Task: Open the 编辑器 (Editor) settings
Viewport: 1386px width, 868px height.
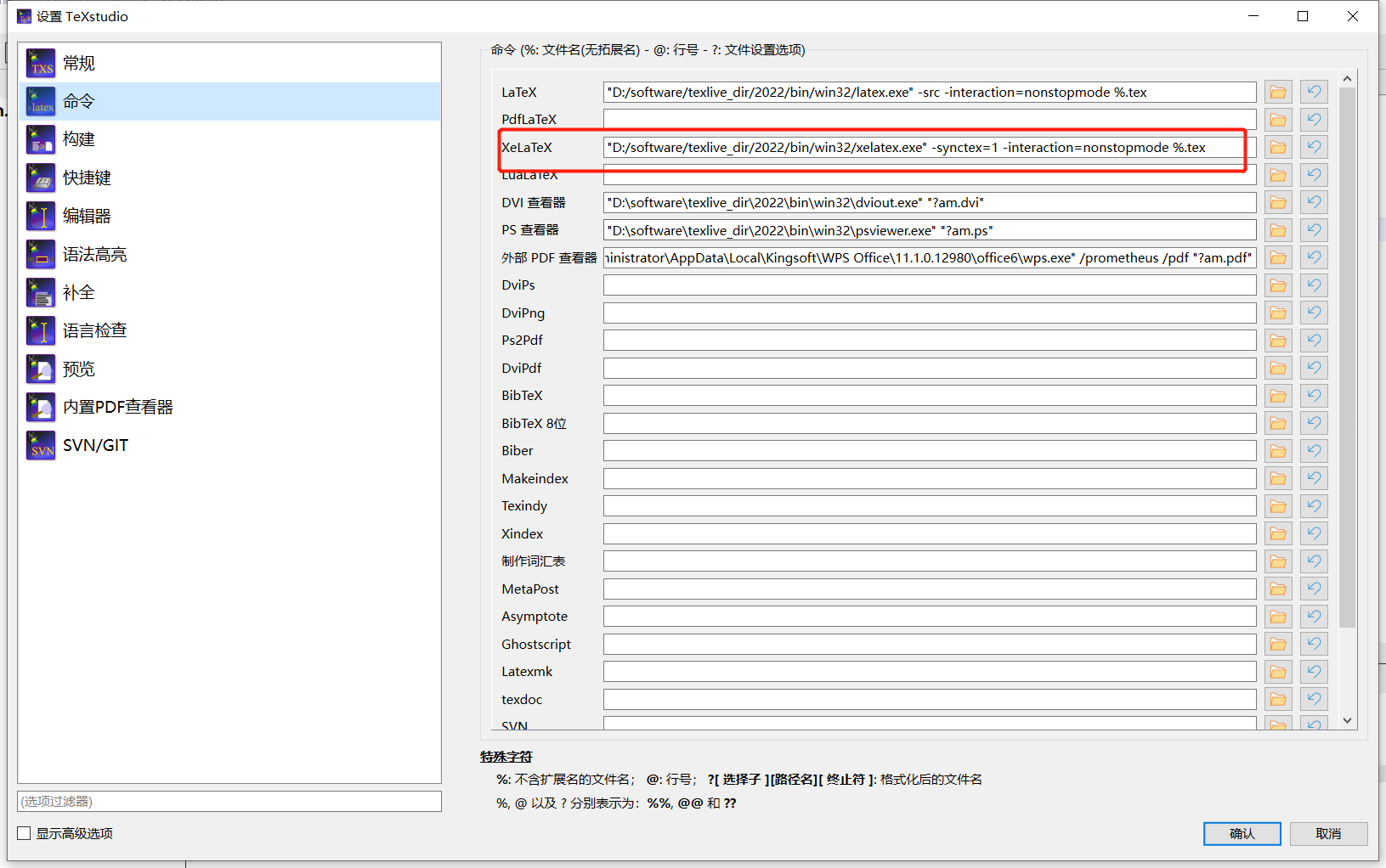Action: (229, 216)
